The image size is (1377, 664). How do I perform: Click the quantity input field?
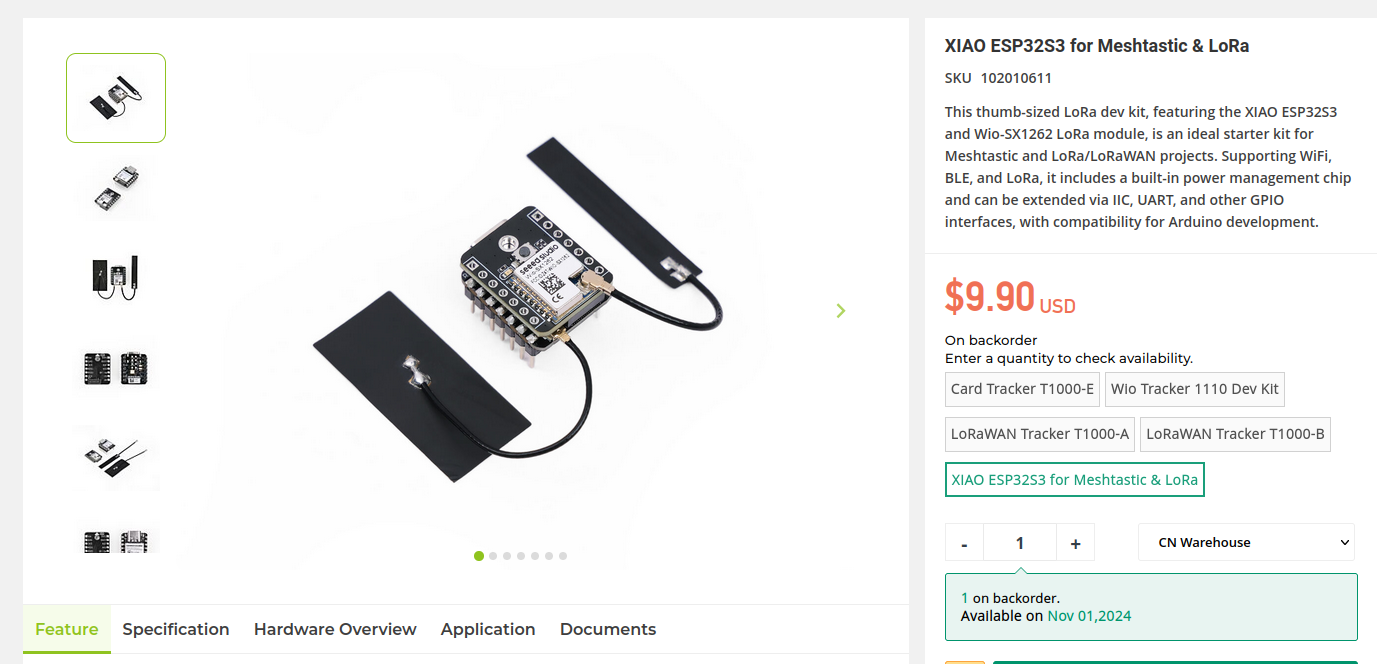(1020, 543)
